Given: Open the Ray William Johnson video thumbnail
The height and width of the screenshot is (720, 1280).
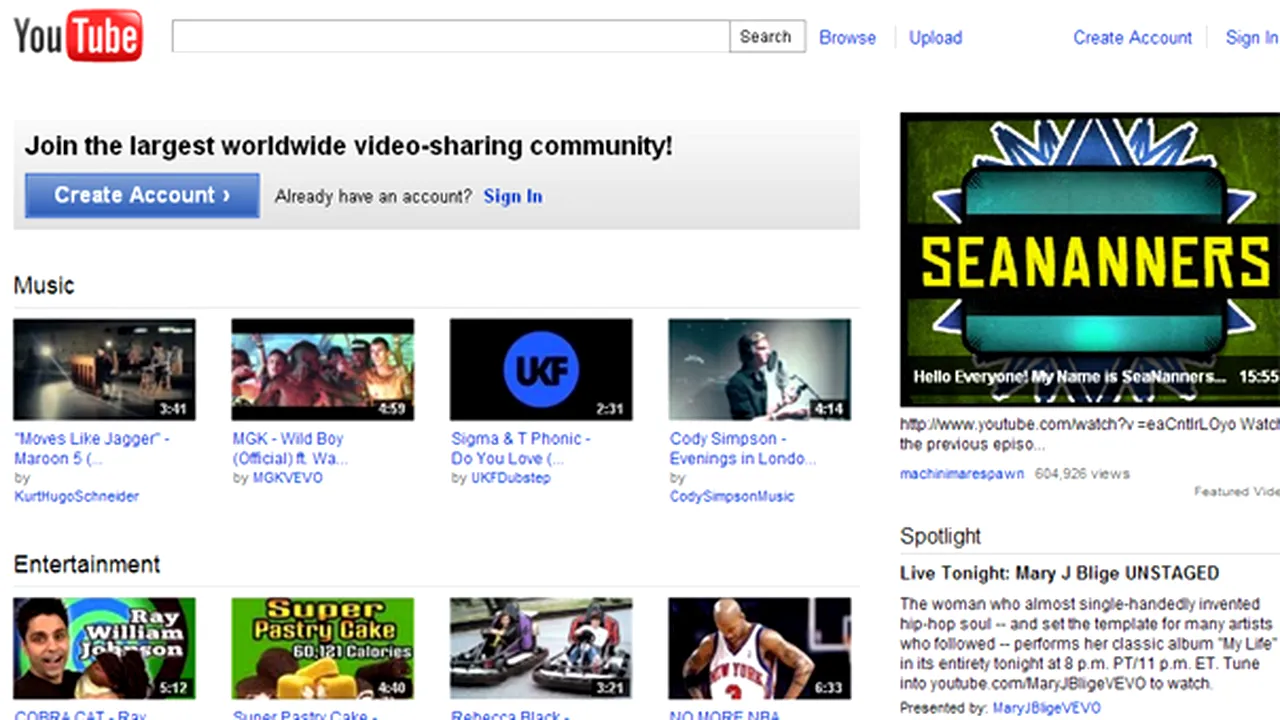Looking at the screenshot, I should [x=104, y=648].
